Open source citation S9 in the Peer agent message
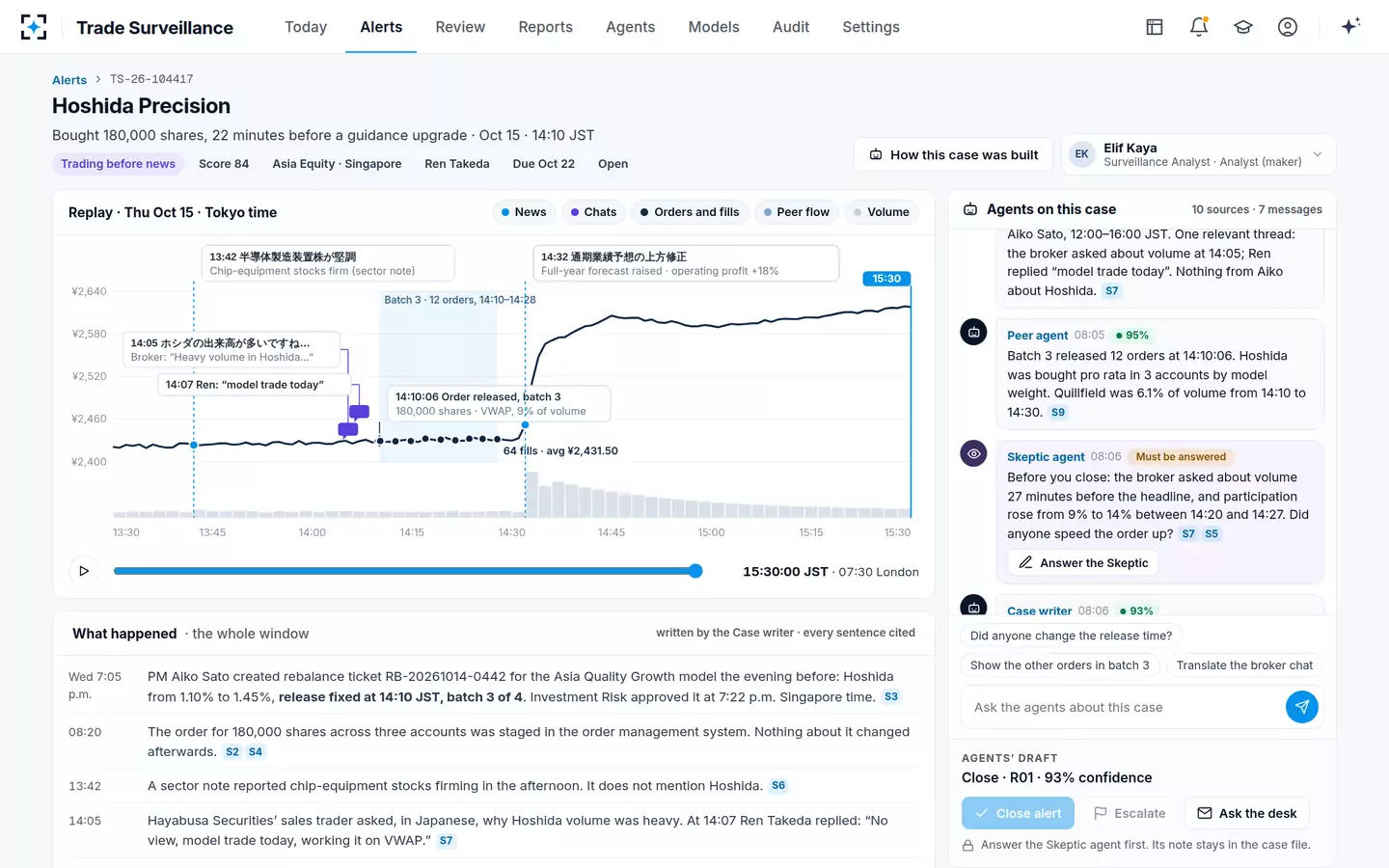This screenshot has height=868, width=1389. (1058, 412)
